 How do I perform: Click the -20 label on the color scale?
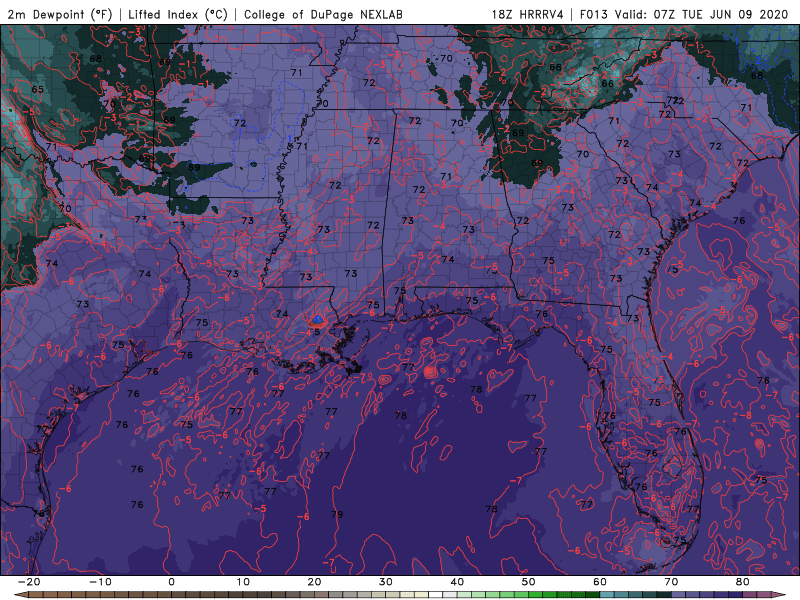coord(29,582)
